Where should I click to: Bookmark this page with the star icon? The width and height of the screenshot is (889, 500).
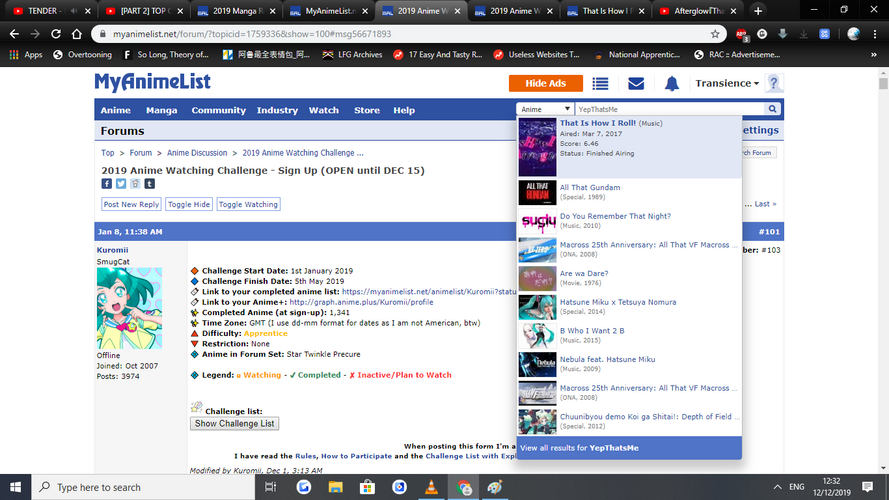pyautogui.click(x=713, y=33)
